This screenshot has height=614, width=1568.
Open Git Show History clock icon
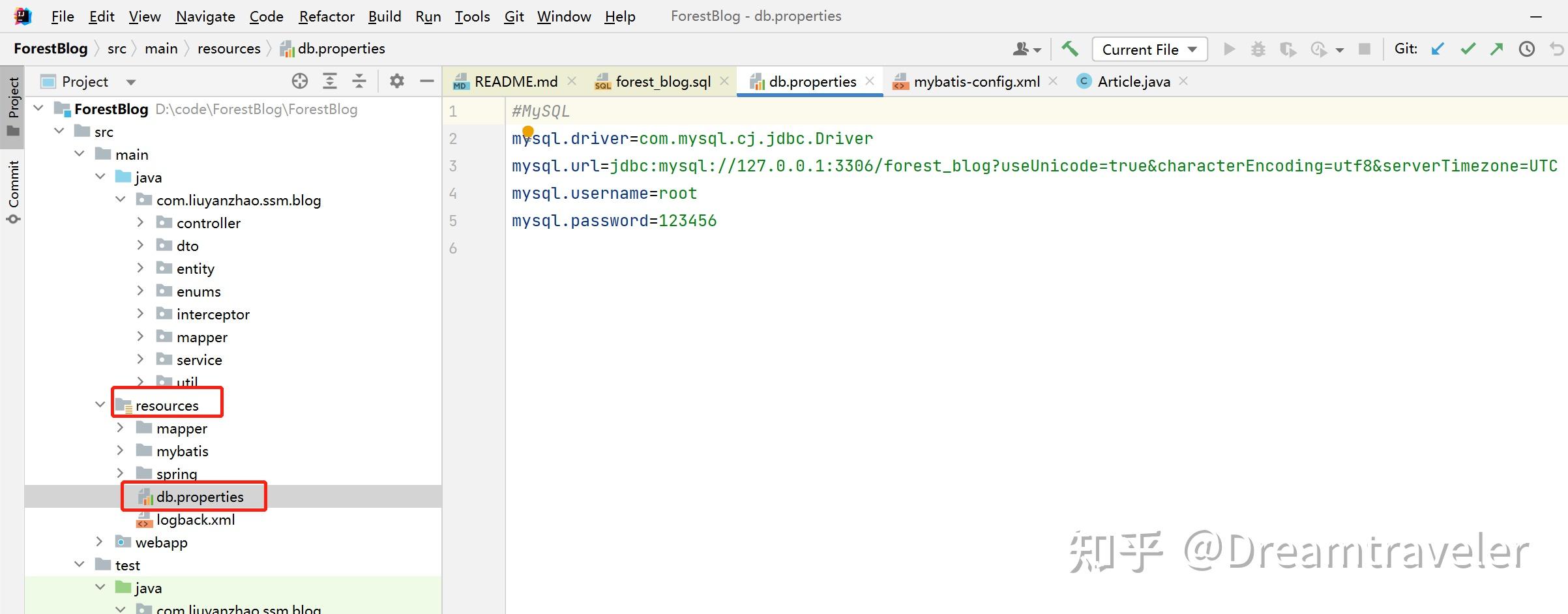(x=1526, y=49)
